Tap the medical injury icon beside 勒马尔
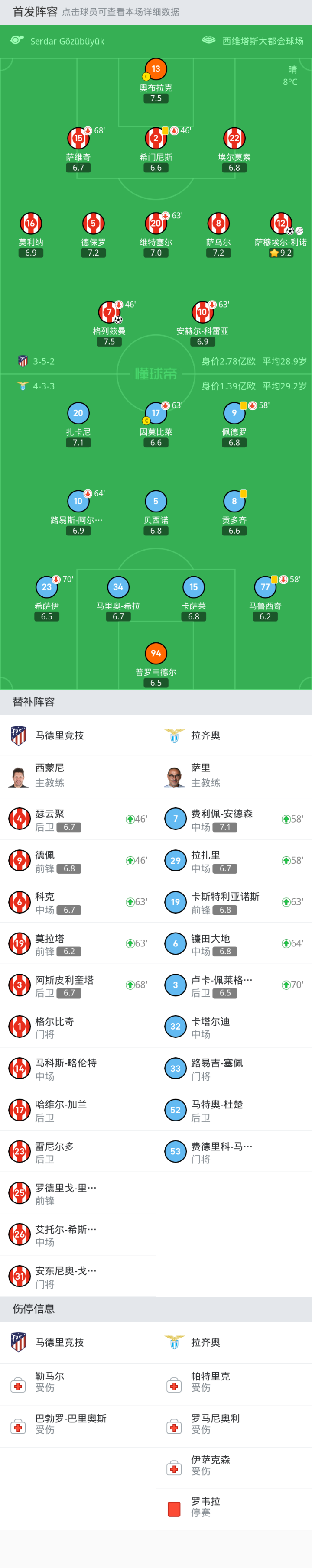Viewport: 312px width, 1568px height. (x=18, y=1385)
